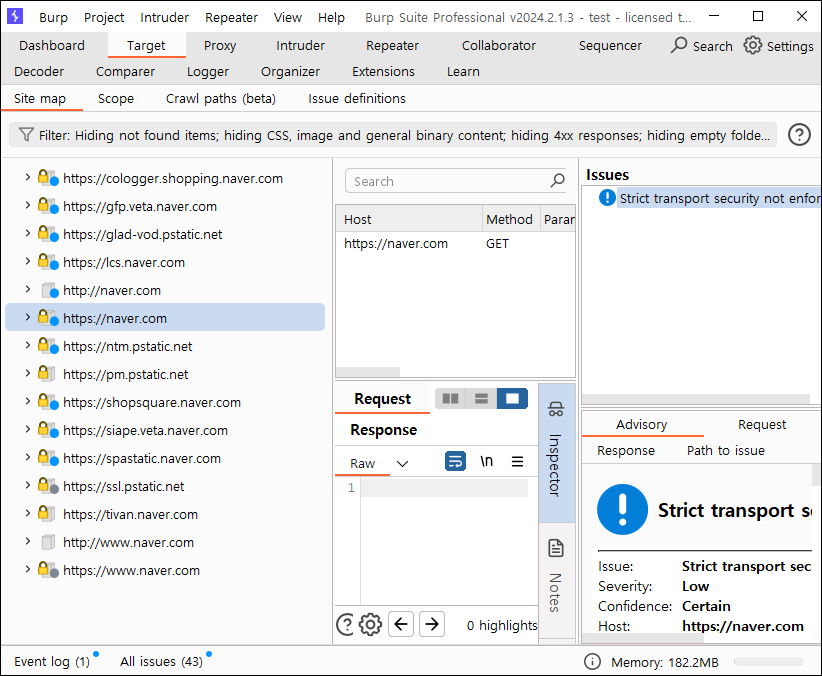822x676 pixels.
Task: Sort by the Method column header
Action: click(511, 219)
